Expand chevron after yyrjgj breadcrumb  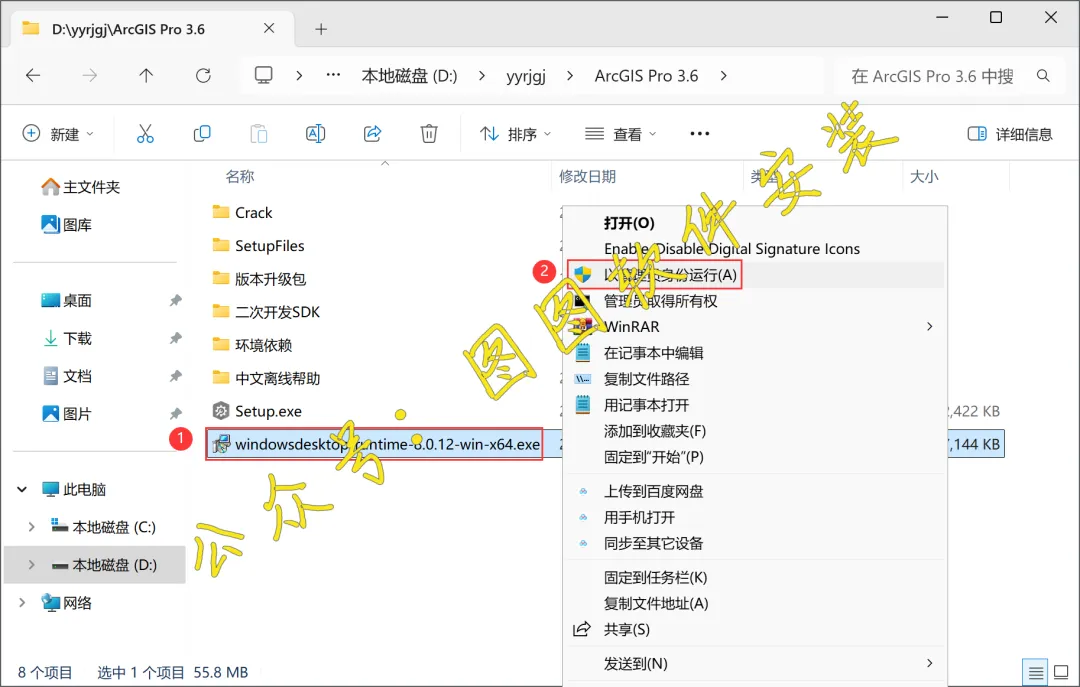[570, 76]
